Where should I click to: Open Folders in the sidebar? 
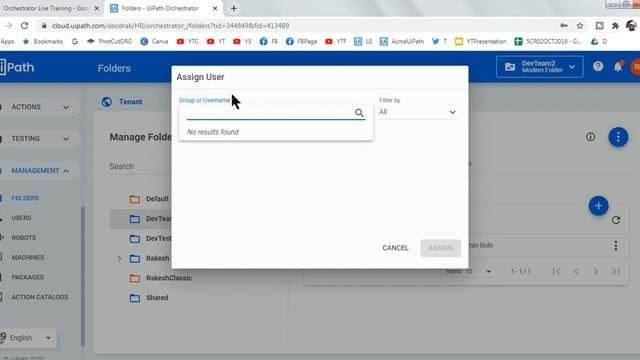pos(25,198)
